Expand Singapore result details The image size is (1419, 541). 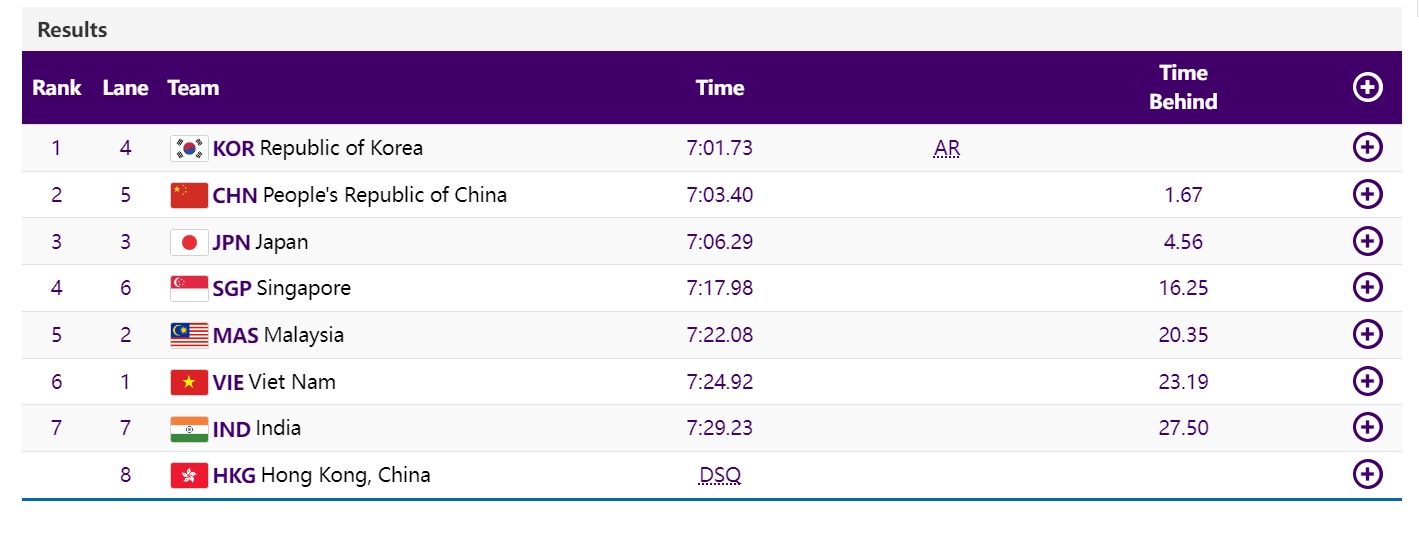pos(1367,288)
